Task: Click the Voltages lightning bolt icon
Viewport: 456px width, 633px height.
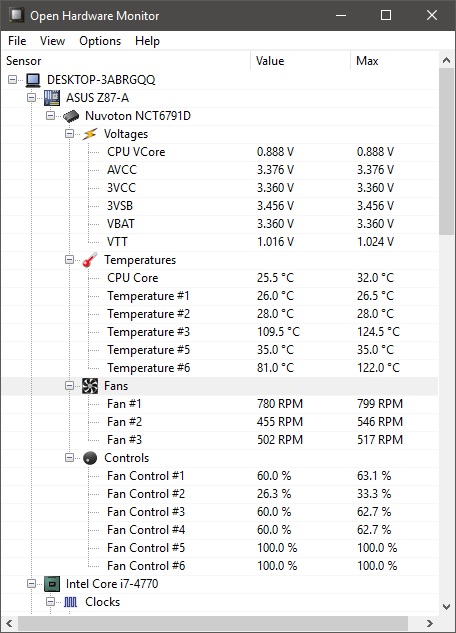Action: coord(90,134)
